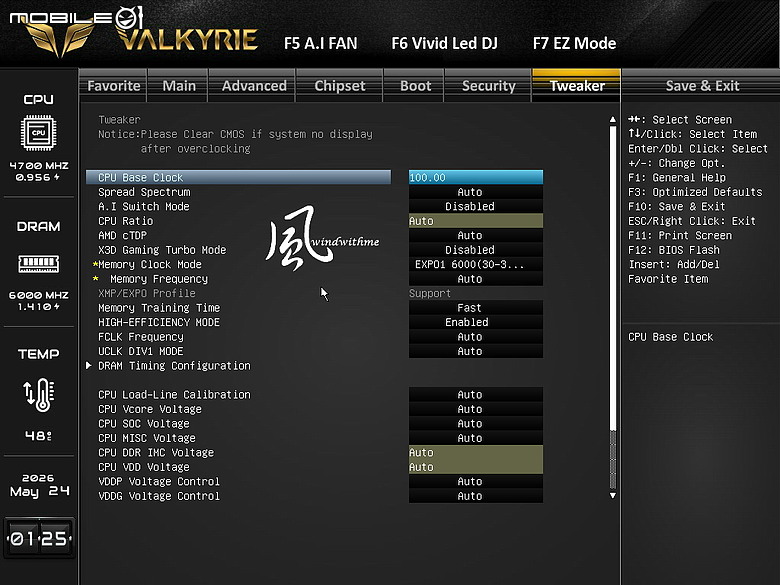The width and height of the screenshot is (780, 585).
Task: Click the Valkyrie winged logo
Action: (x=61, y=39)
